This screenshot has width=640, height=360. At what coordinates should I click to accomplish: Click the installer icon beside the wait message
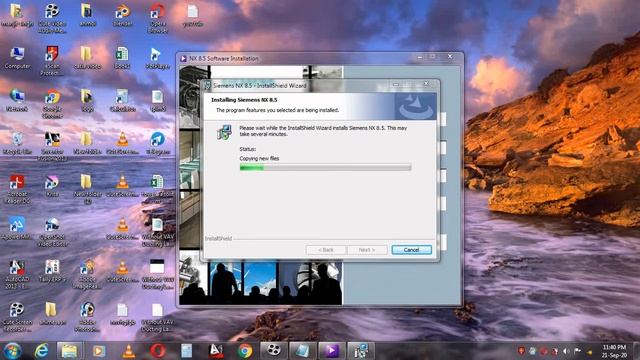point(224,132)
